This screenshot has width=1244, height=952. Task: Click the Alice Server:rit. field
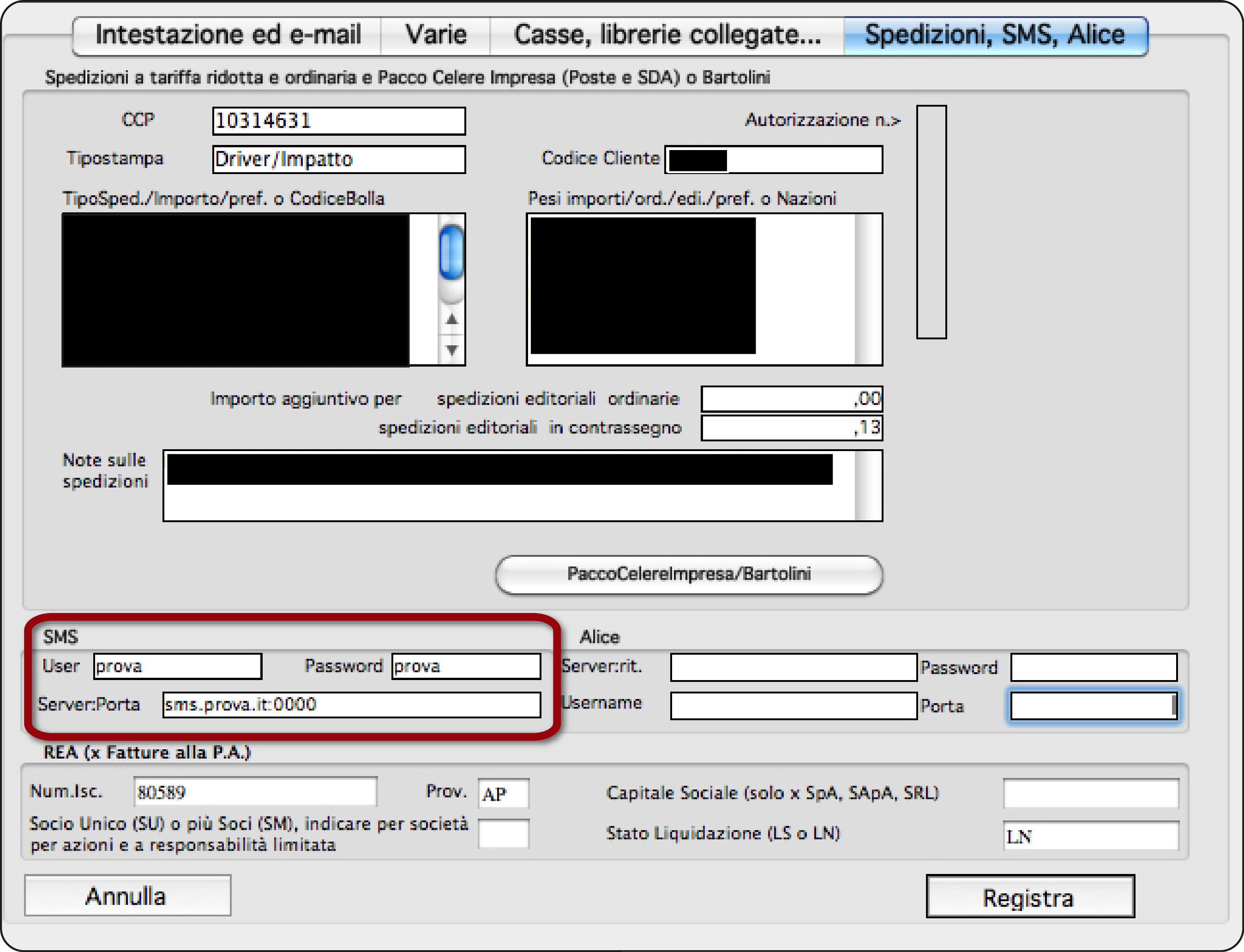(x=793, y=667)
